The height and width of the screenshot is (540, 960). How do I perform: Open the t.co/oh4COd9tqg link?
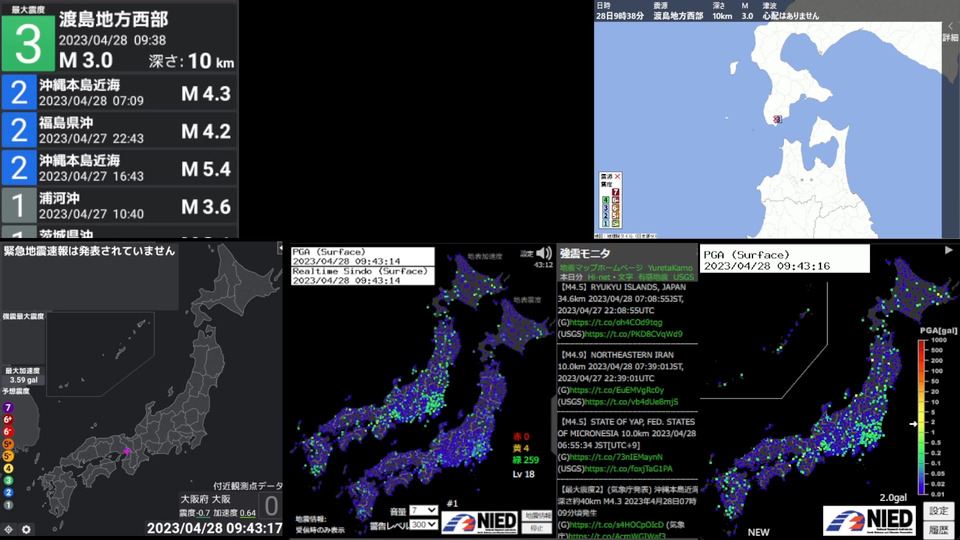coord(616,322)
